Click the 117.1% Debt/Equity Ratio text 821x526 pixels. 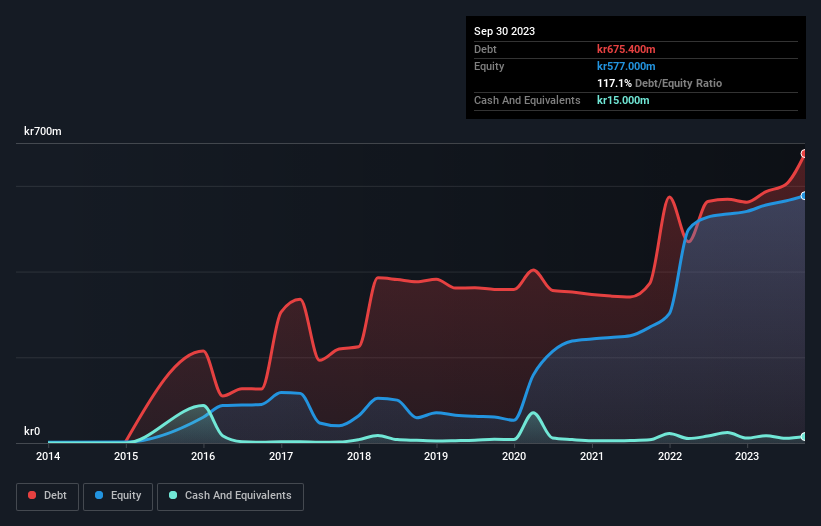click(x=659, y=83)
